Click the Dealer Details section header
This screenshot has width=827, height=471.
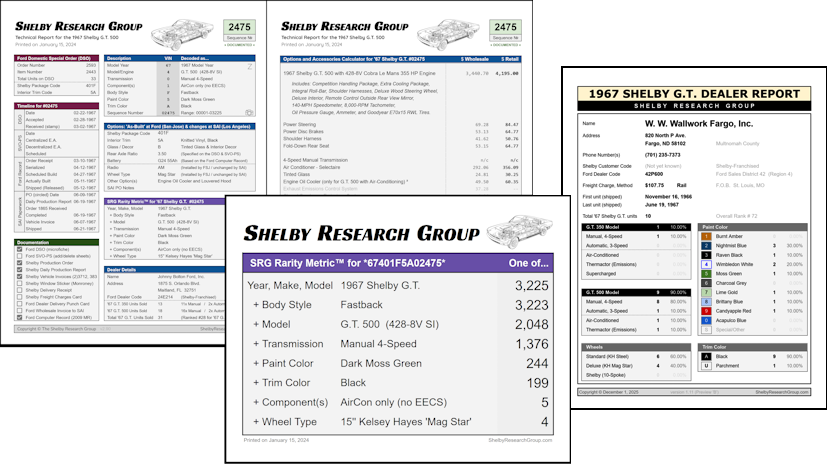point(165,270)
